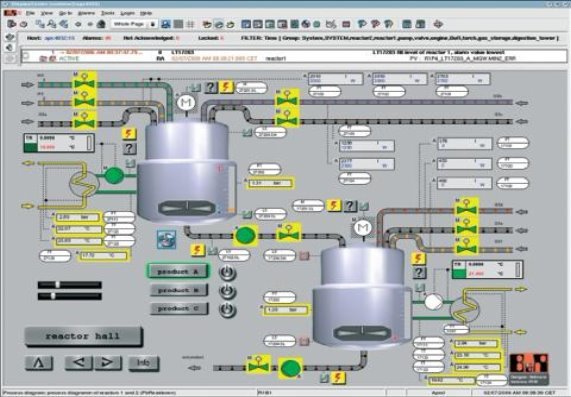Click the ACTIVE status in the alarm row
The image size is (571, 397).
click(x=69, y=58)
